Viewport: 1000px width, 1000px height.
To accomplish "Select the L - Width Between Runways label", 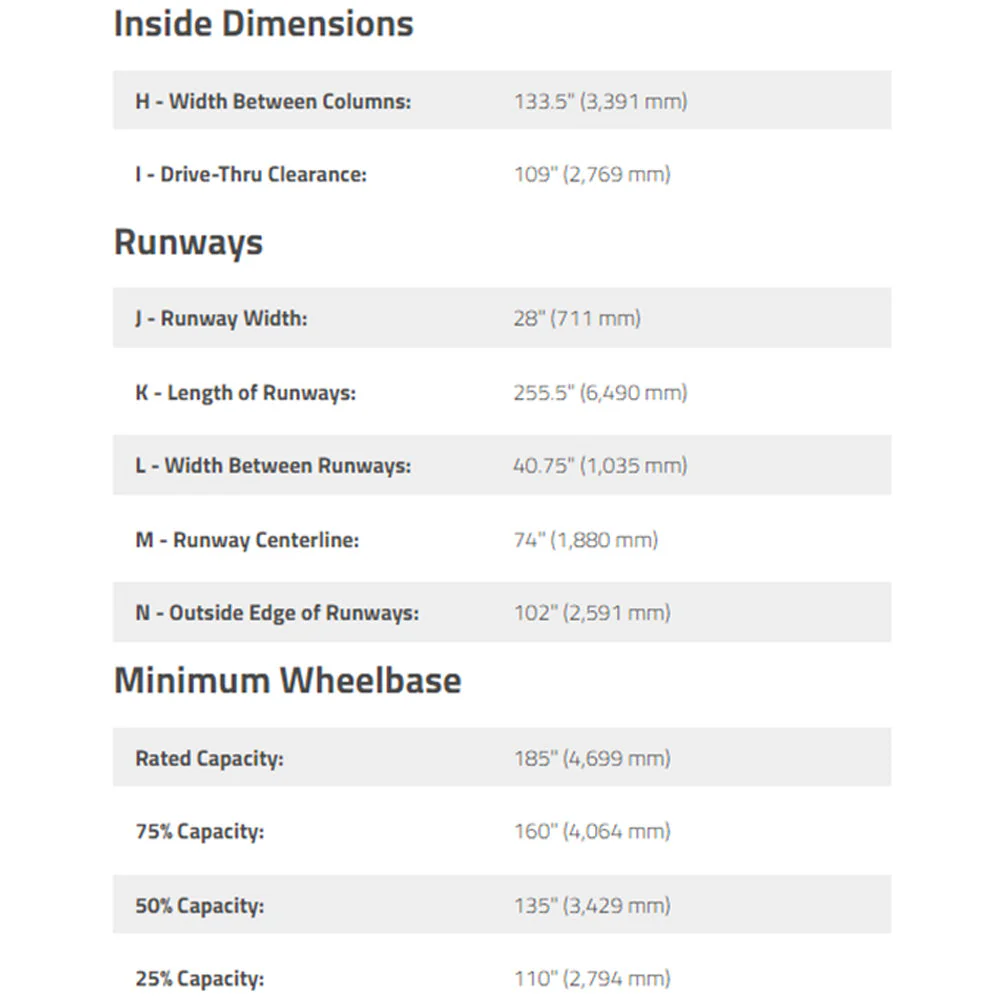I will click(273, 466).
